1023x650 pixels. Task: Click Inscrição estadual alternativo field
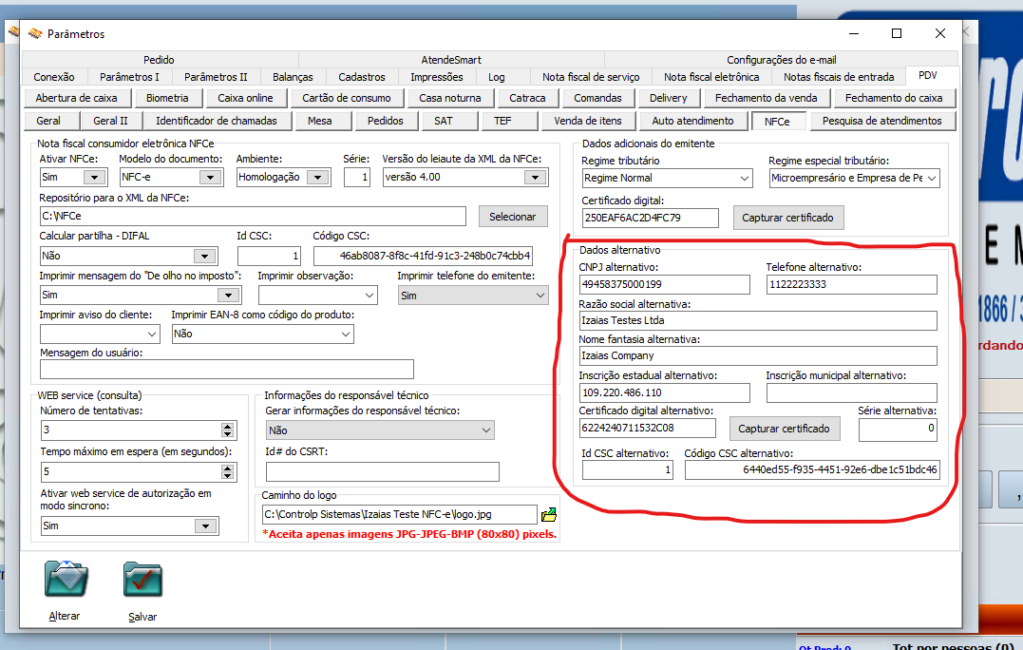(x=664, y=393)
